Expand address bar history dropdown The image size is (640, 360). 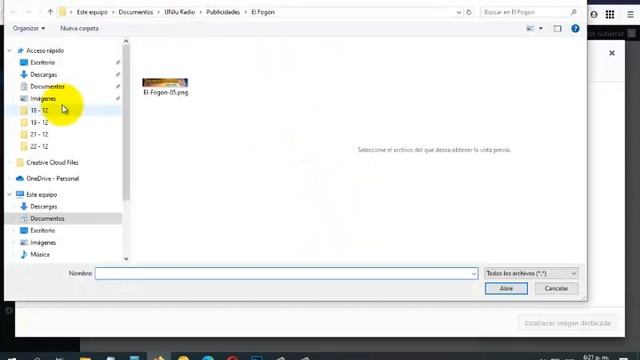tap(458, 12)
